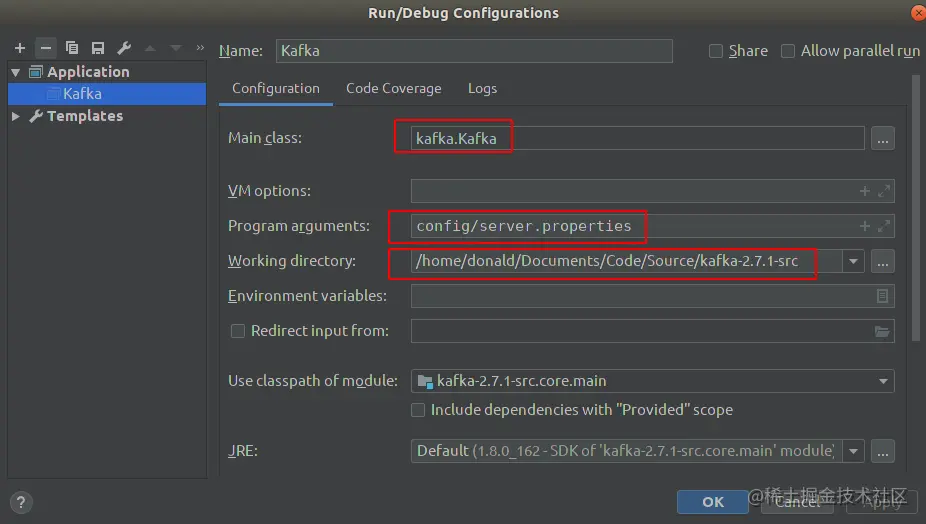This screenshot has height=524, width=926.
Task: Confirm settings with the OK button
Action: click(713, 502)
